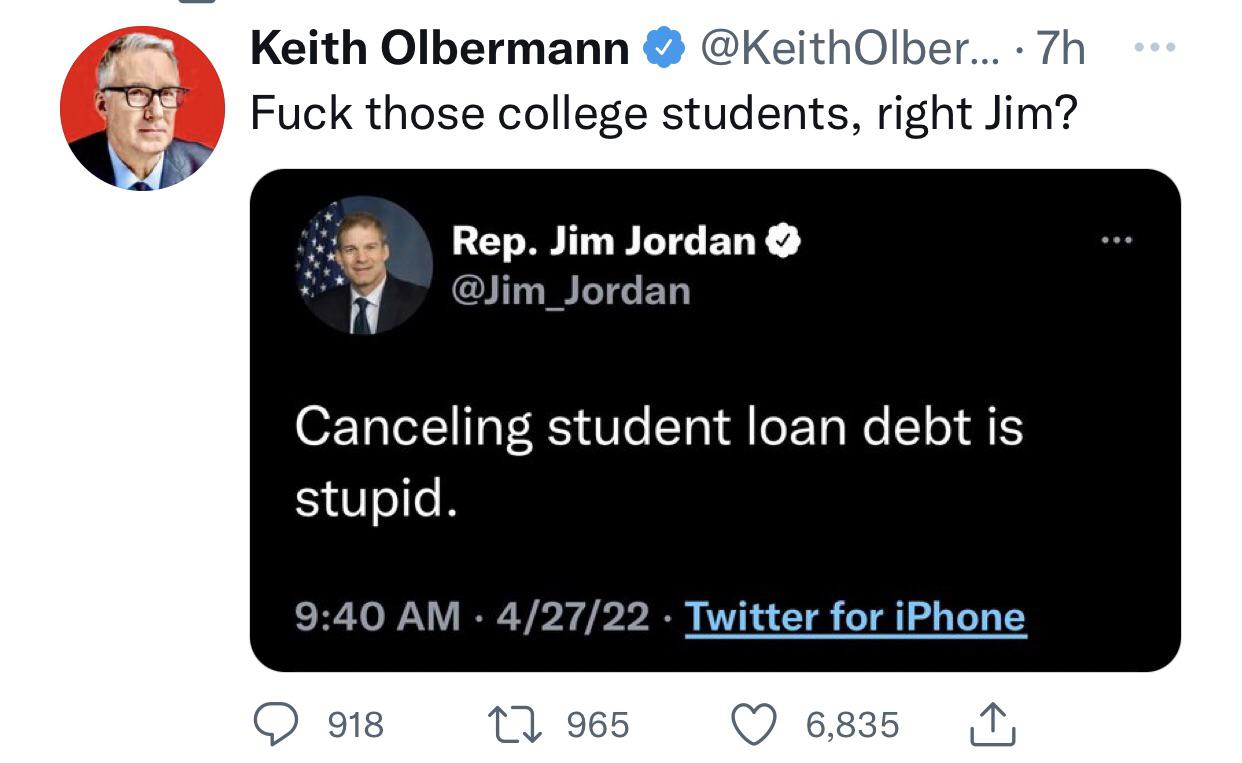The height and width of the screenshot is (763, 1242).
Task: Open three-dot menu inside quoted Jim Jordan tweet
Action: (x=1118, y=240)
